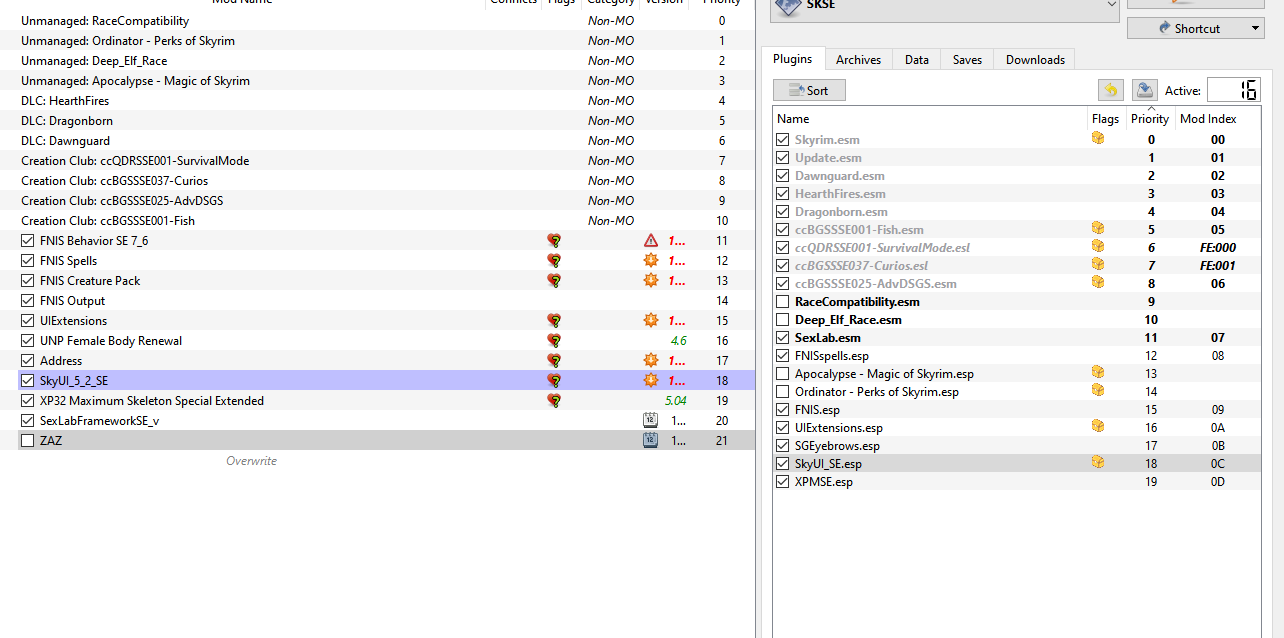Open the SKSE executable dropdown

click(1112, 6)
